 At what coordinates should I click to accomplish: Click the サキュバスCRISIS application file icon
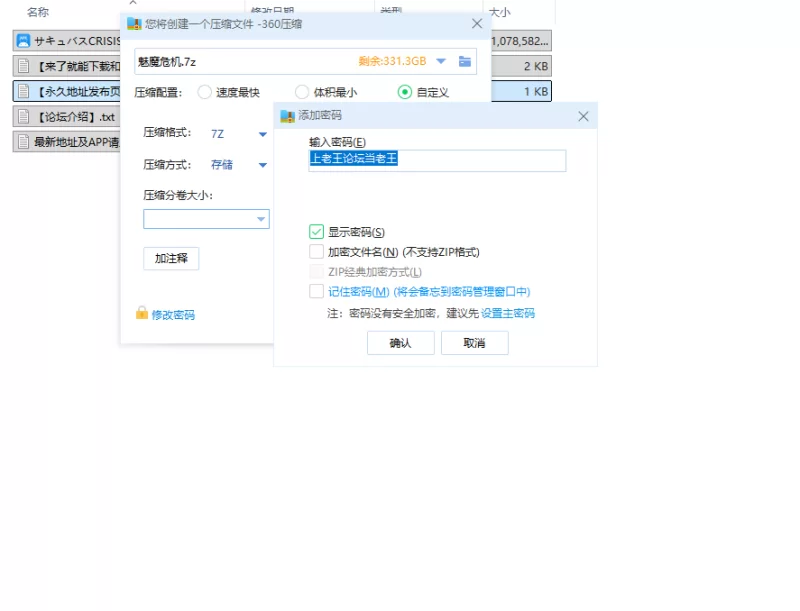coord(23,41)
